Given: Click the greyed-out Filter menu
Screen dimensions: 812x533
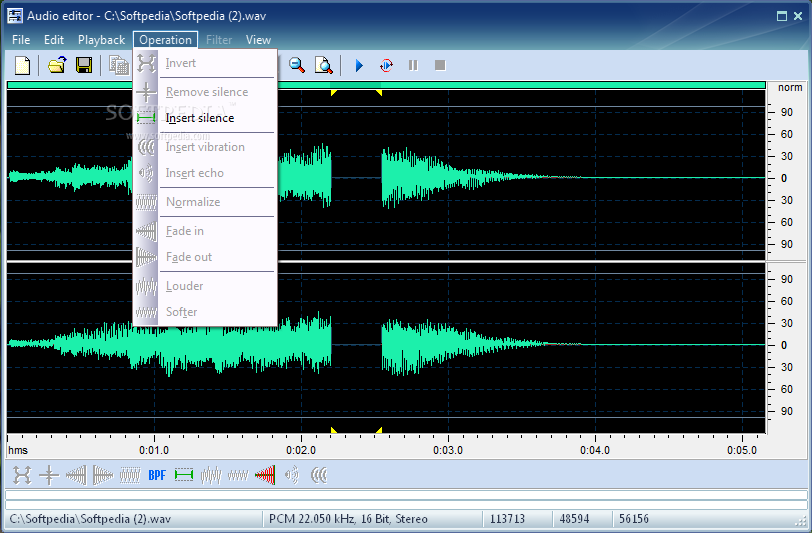Looking at the screenshot, I should tap(219, 40).
